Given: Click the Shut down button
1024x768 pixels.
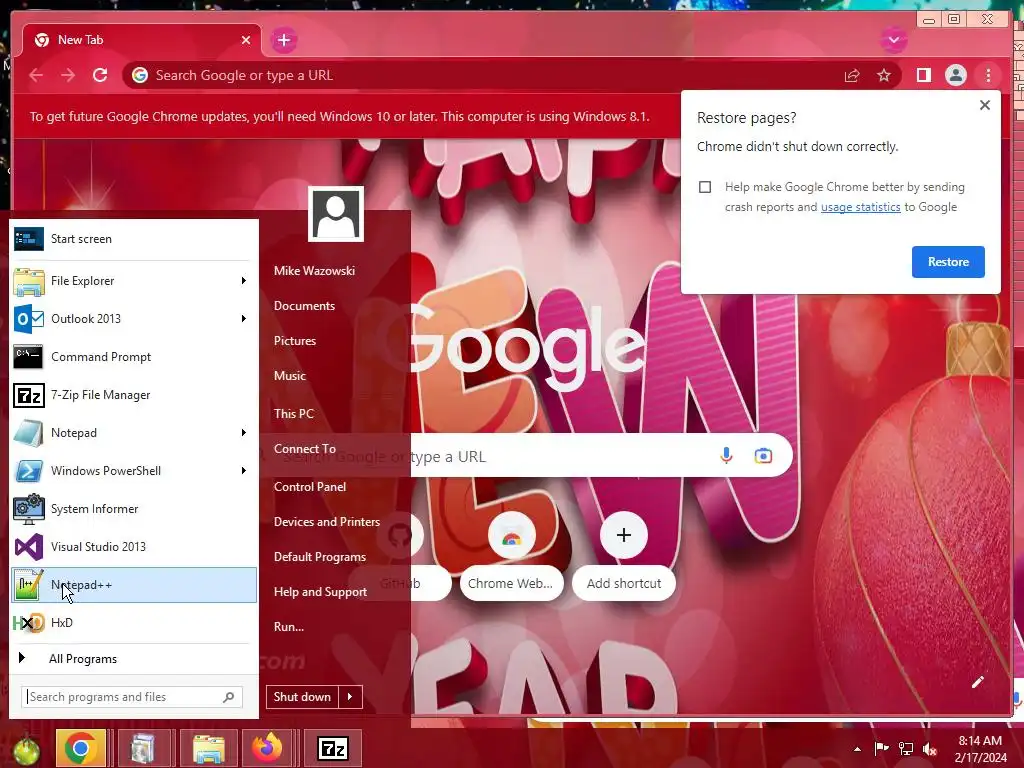Looking at the screenshot, I should (x=302, y=697).
